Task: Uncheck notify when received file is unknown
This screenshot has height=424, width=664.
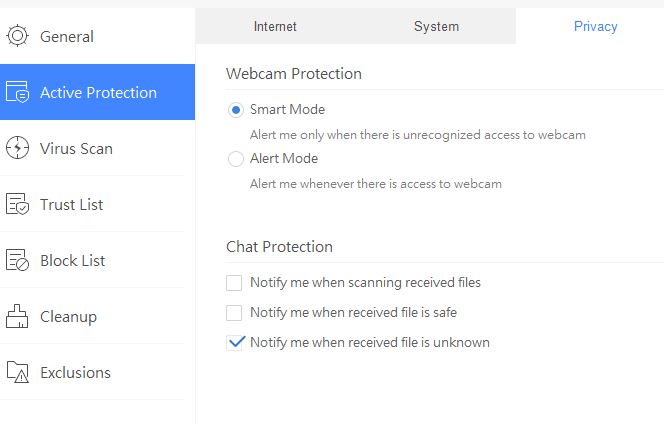Action: point(235,343)
